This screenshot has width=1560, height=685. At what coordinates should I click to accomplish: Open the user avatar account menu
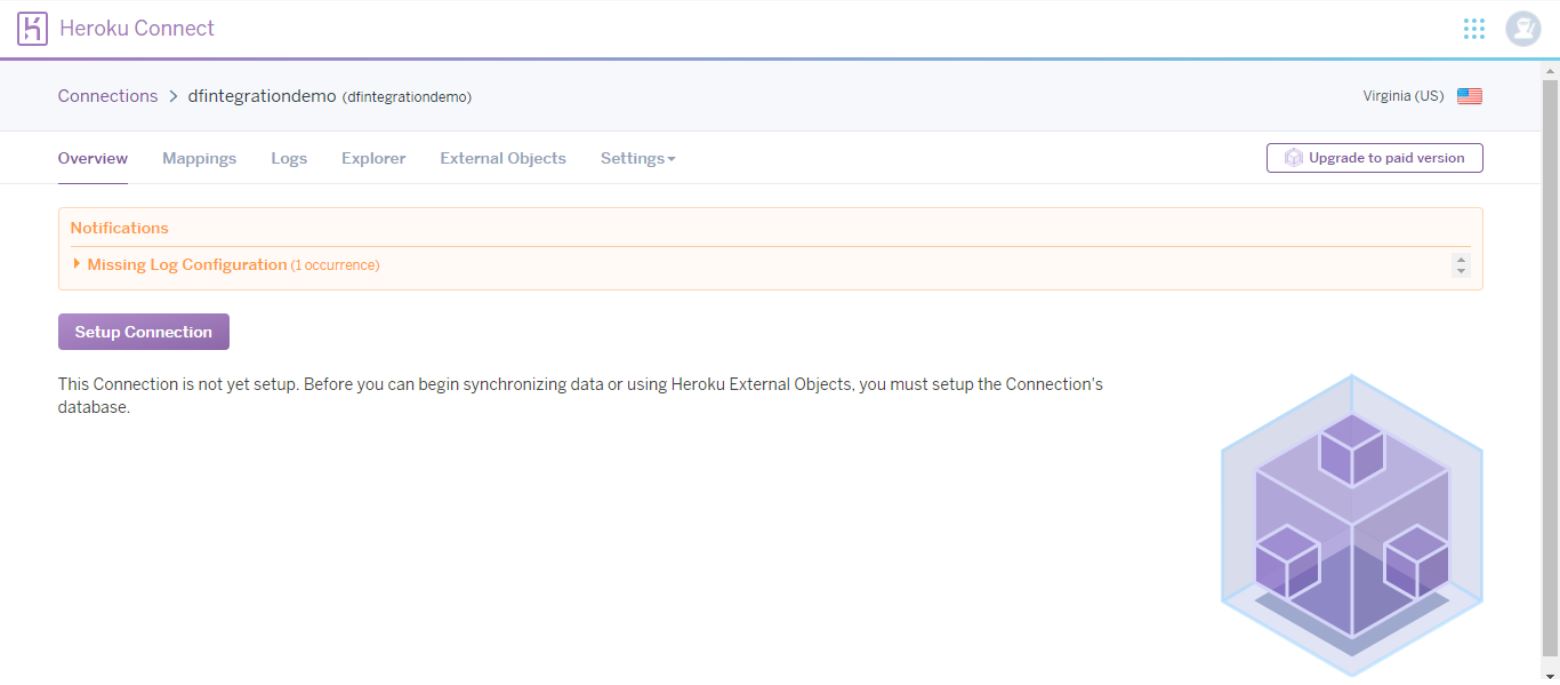point(1523,28)
